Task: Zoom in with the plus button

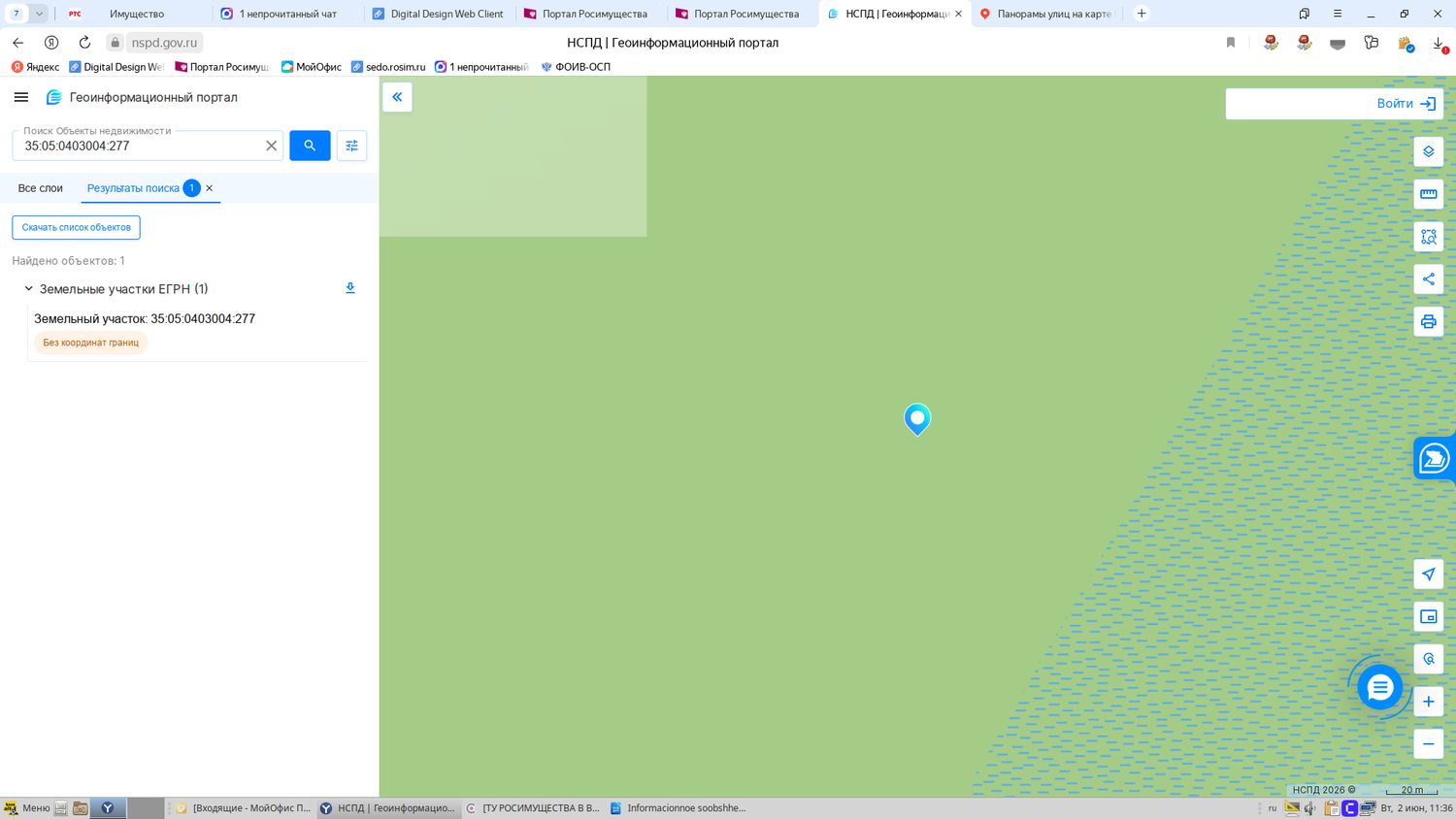Action: 1428,702
